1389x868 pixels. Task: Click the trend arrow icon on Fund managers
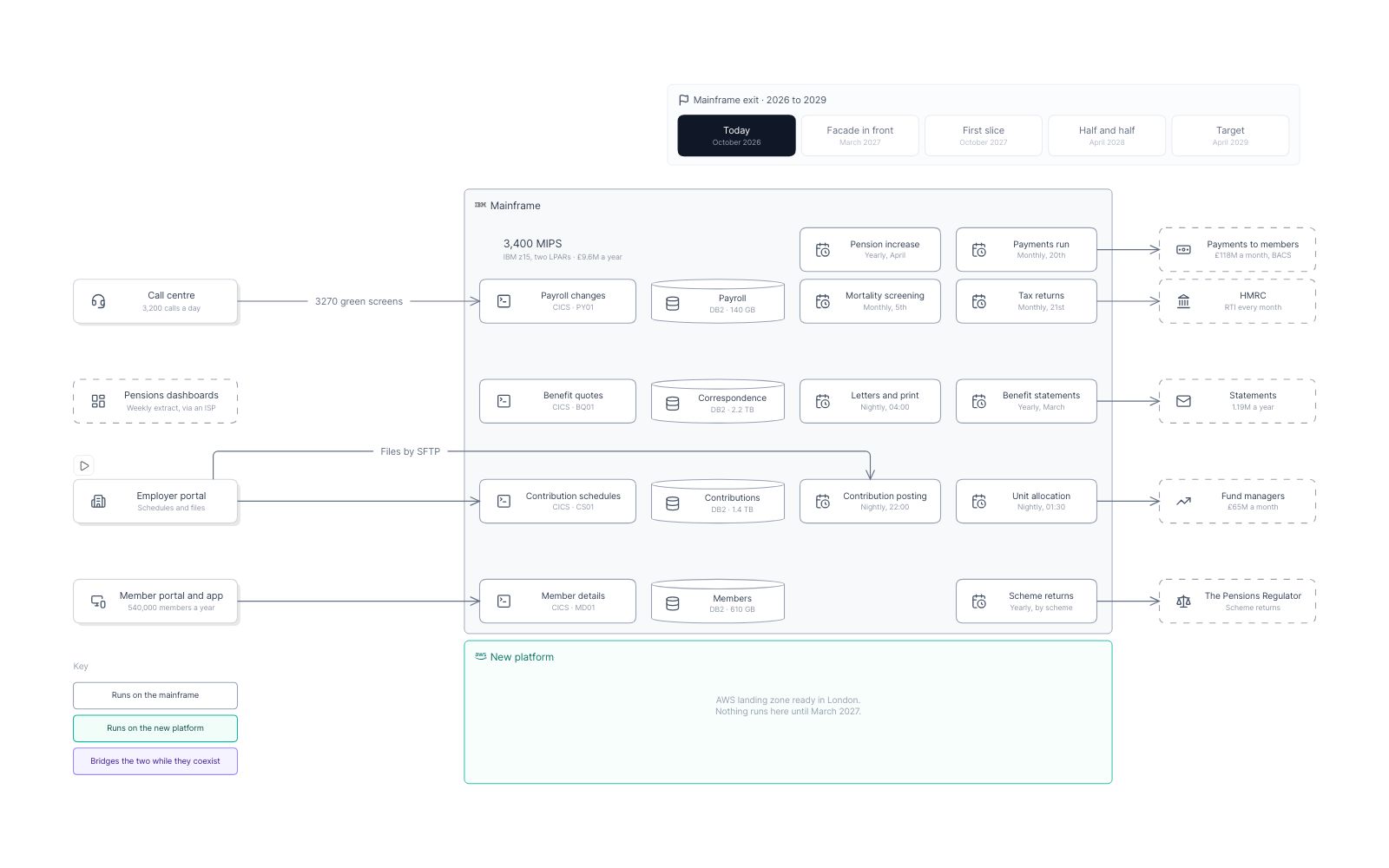pyautogui.click(x=1183, y=502)
